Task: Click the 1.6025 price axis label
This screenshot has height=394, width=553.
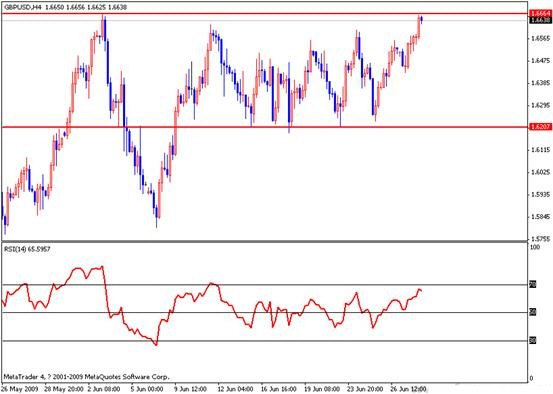Action: [x=541, y=172]
